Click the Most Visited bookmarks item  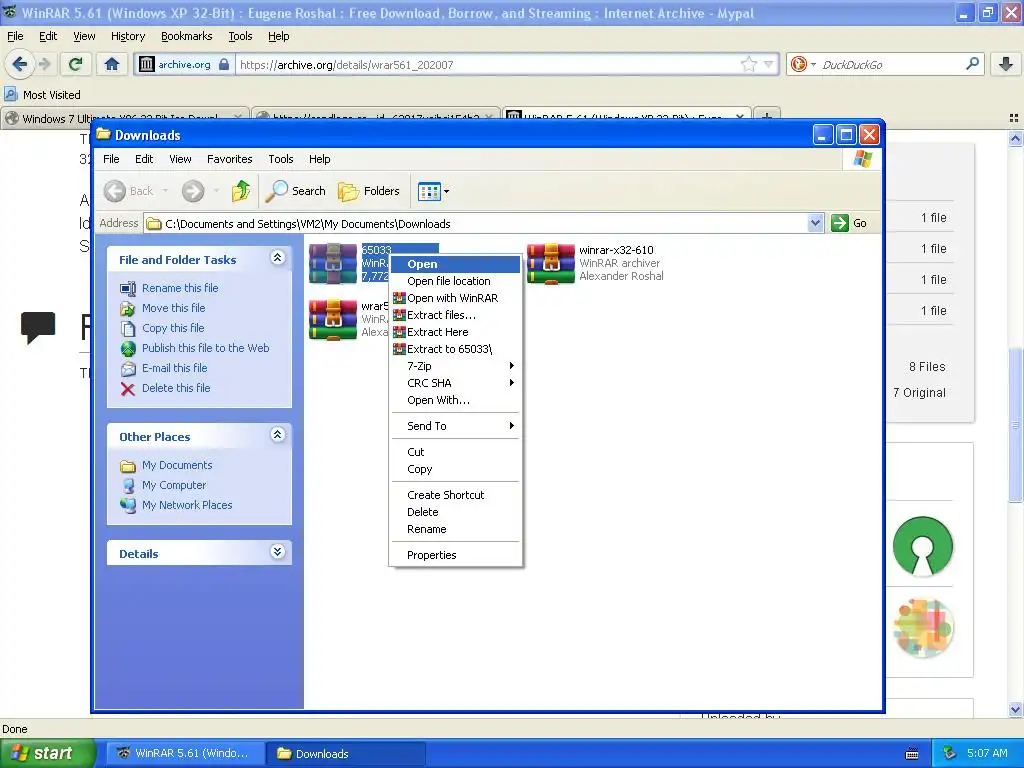43,95
